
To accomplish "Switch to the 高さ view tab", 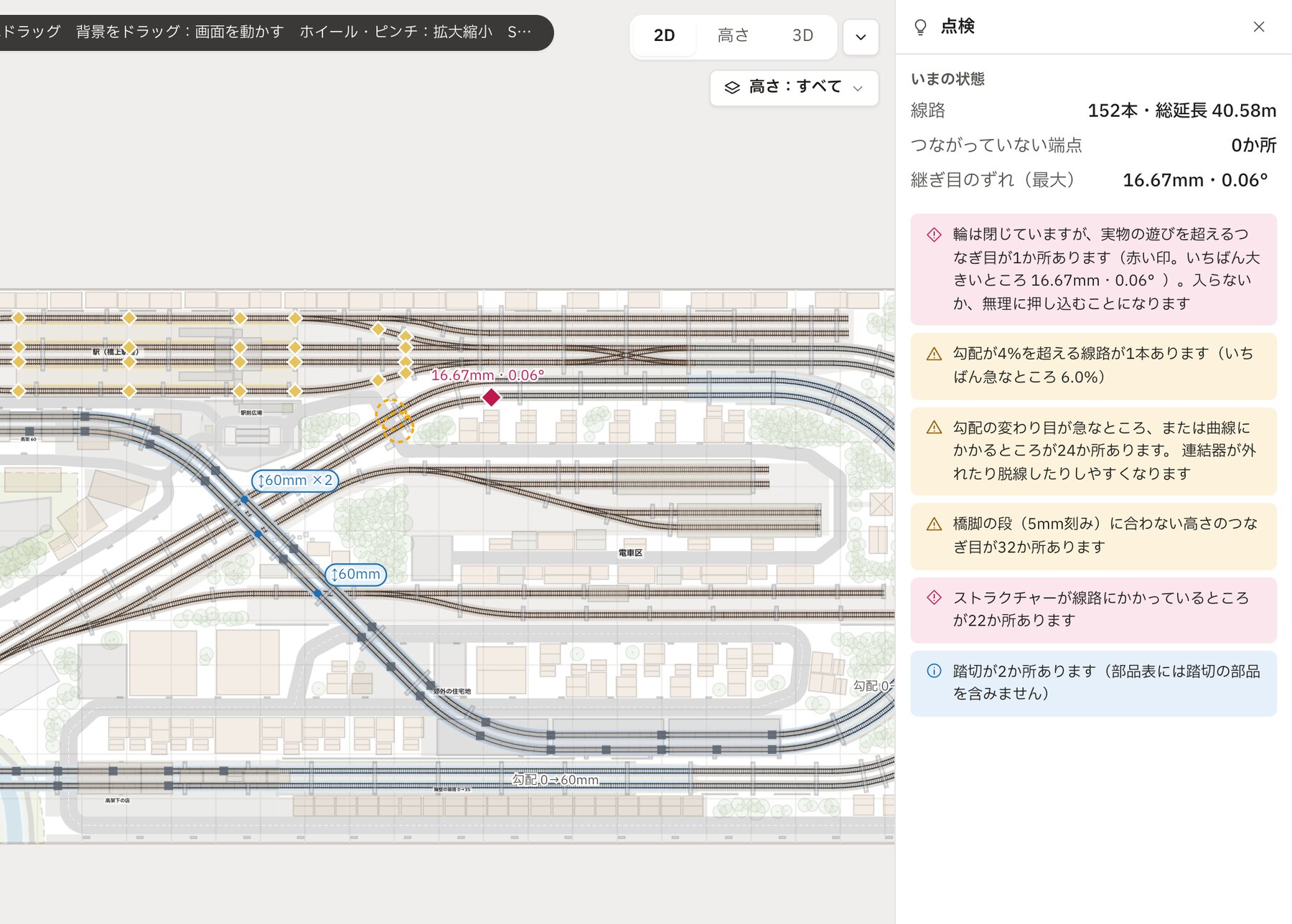I will point(733,35).
